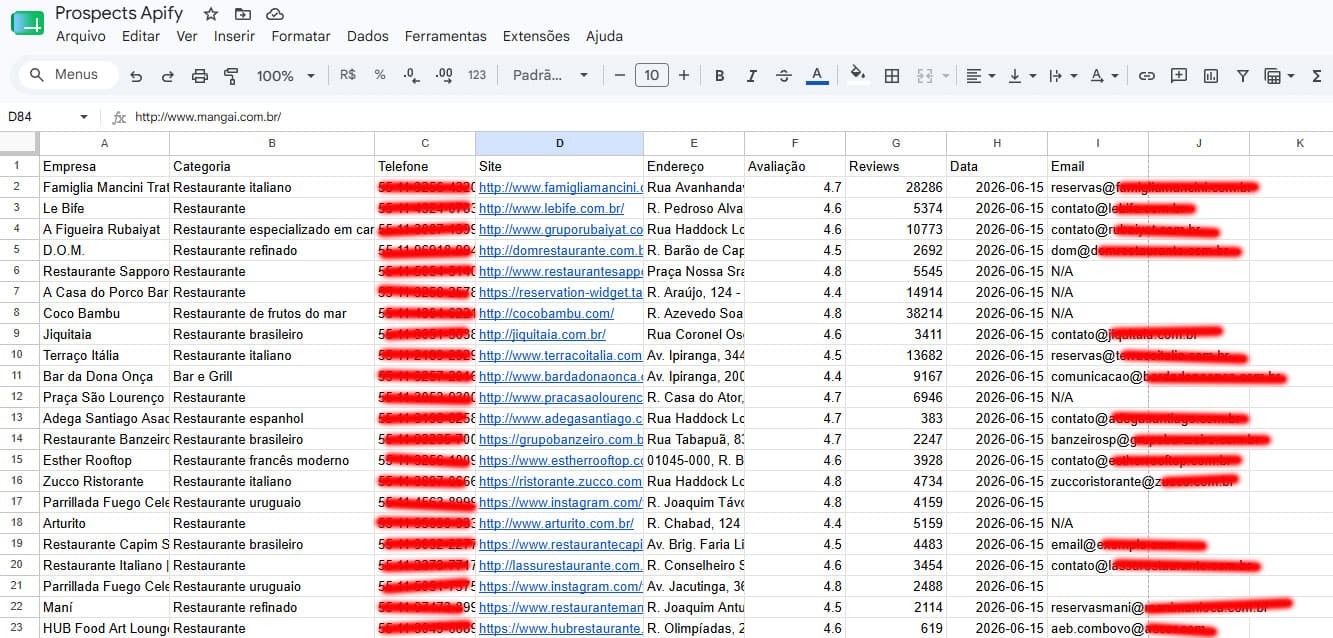Toggle strikethrough formatting
This screenshot has width=1333, height=638.
tap(784, 76)
